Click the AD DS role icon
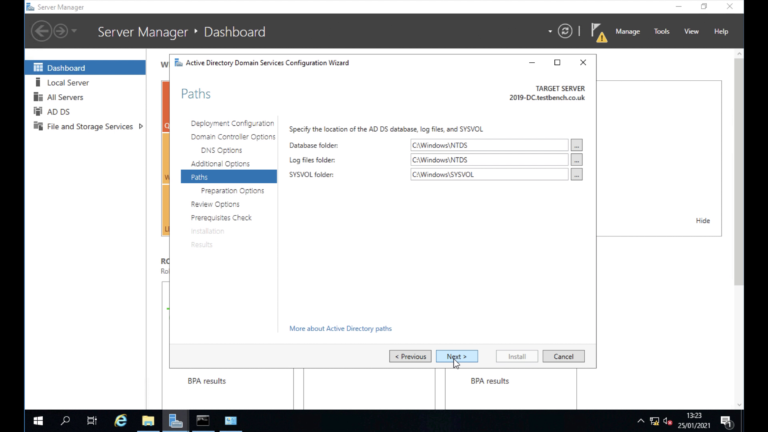This screenshot has width=768, height=432. click(x=38, y=112)
